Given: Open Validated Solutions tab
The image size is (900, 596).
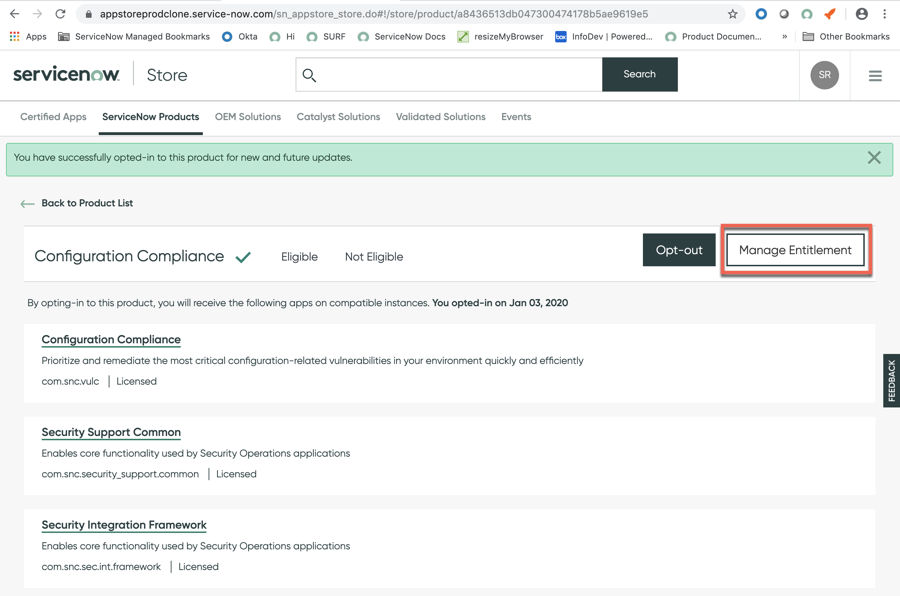Looking at the screenshot, I should point(440,117).
